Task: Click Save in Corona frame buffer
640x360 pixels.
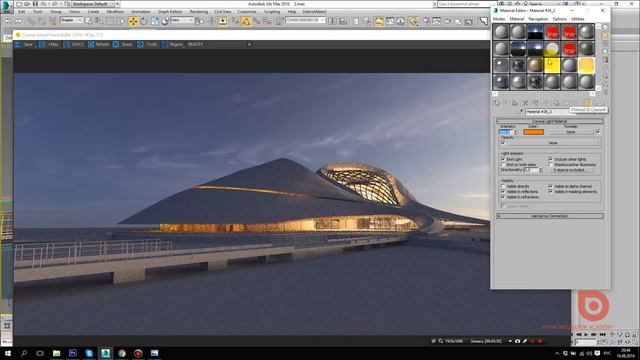Action: [x=24, y=44]
